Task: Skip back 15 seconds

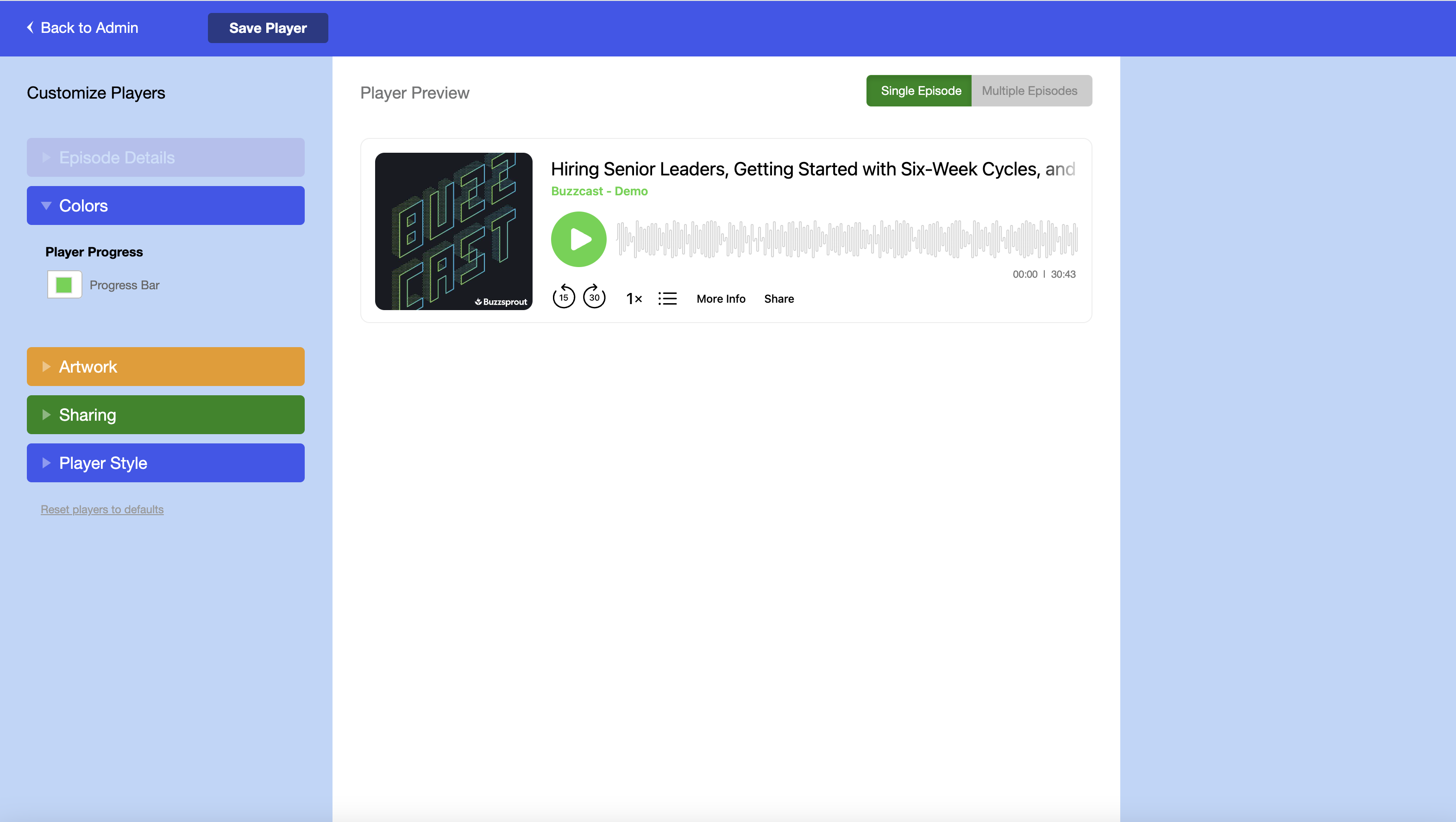Action: (x=564, y=297)
